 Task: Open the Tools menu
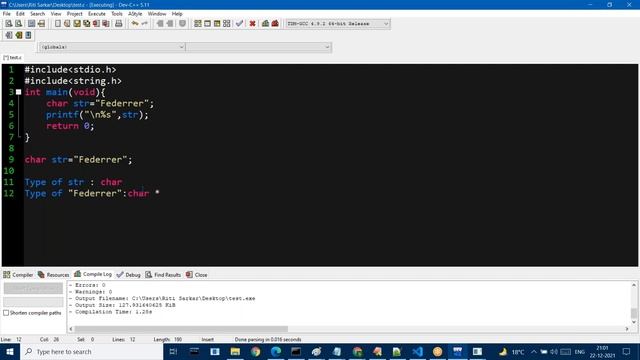pos(117,14)
